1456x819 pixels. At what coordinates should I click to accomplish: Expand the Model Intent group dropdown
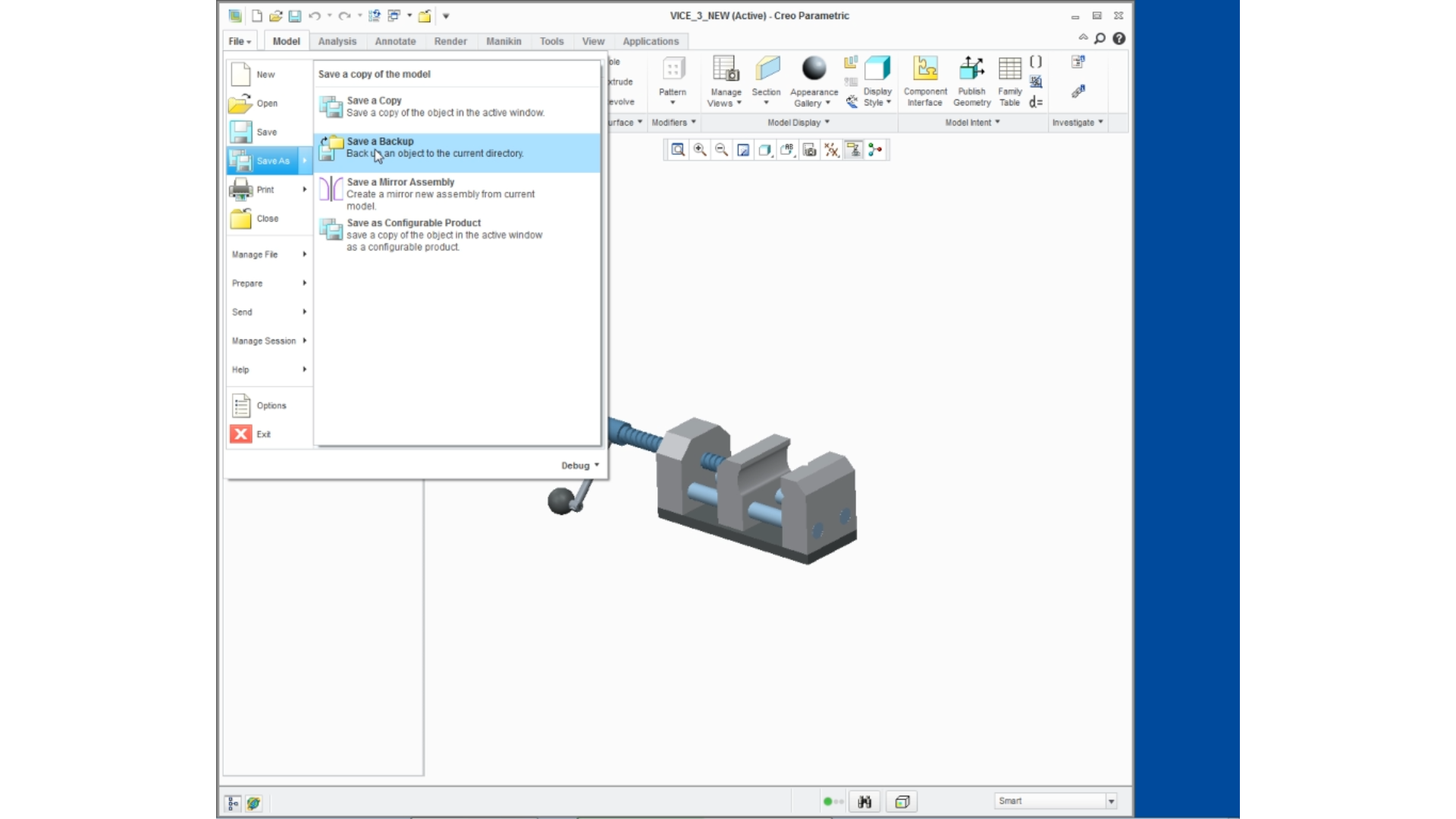tap(972, 123)
